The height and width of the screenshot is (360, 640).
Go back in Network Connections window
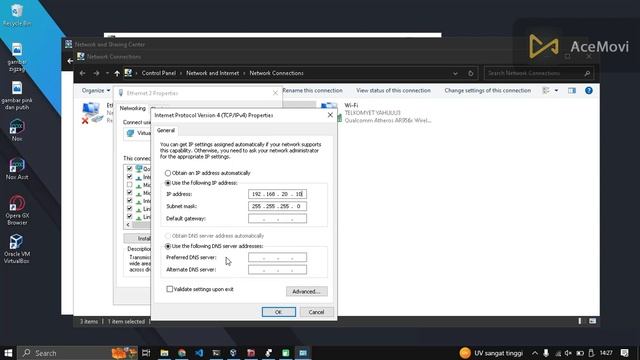83,73
